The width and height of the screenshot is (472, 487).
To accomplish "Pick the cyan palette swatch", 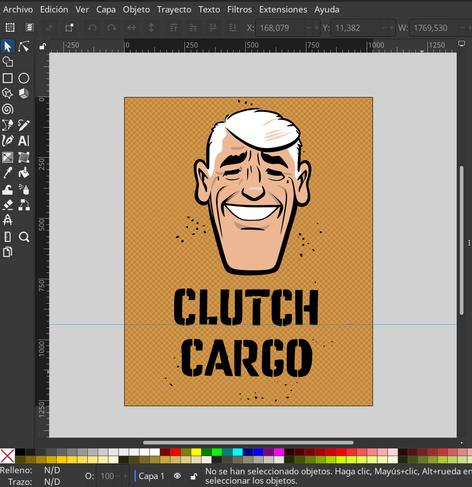I will [x=238, y=452].
